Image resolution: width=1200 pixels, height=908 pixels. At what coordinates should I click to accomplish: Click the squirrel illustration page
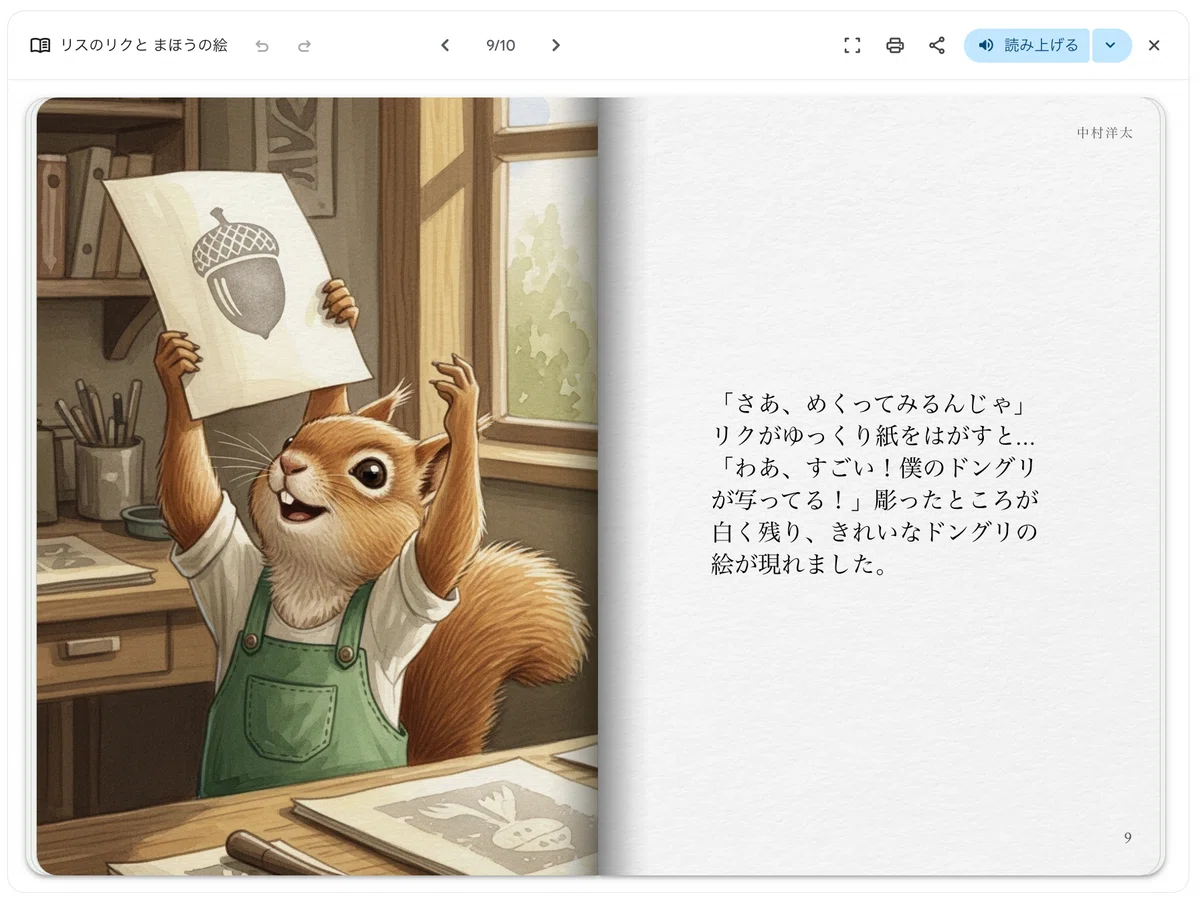[x=317, y=486]
